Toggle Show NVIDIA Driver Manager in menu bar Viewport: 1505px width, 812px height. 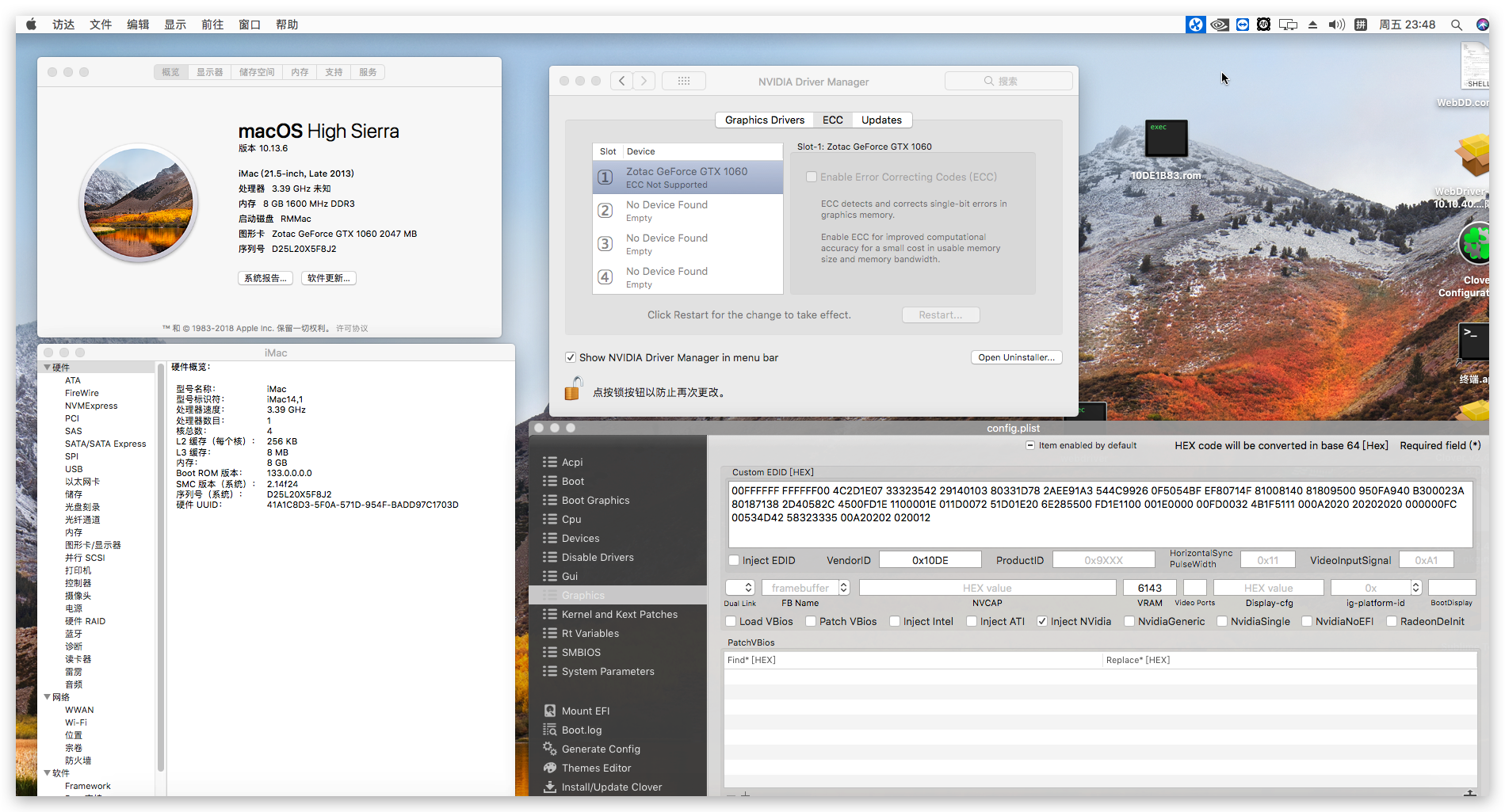click(571, 357)
